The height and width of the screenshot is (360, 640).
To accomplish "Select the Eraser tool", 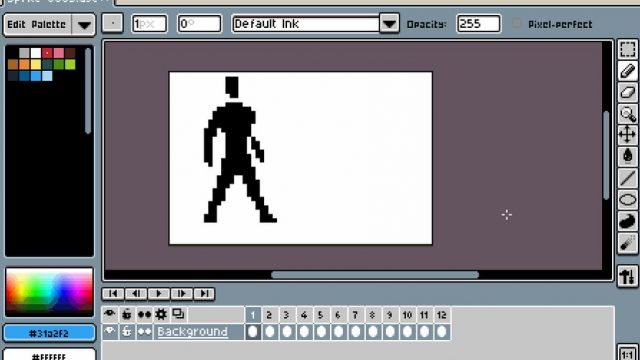I will click(x=627, y=92).
